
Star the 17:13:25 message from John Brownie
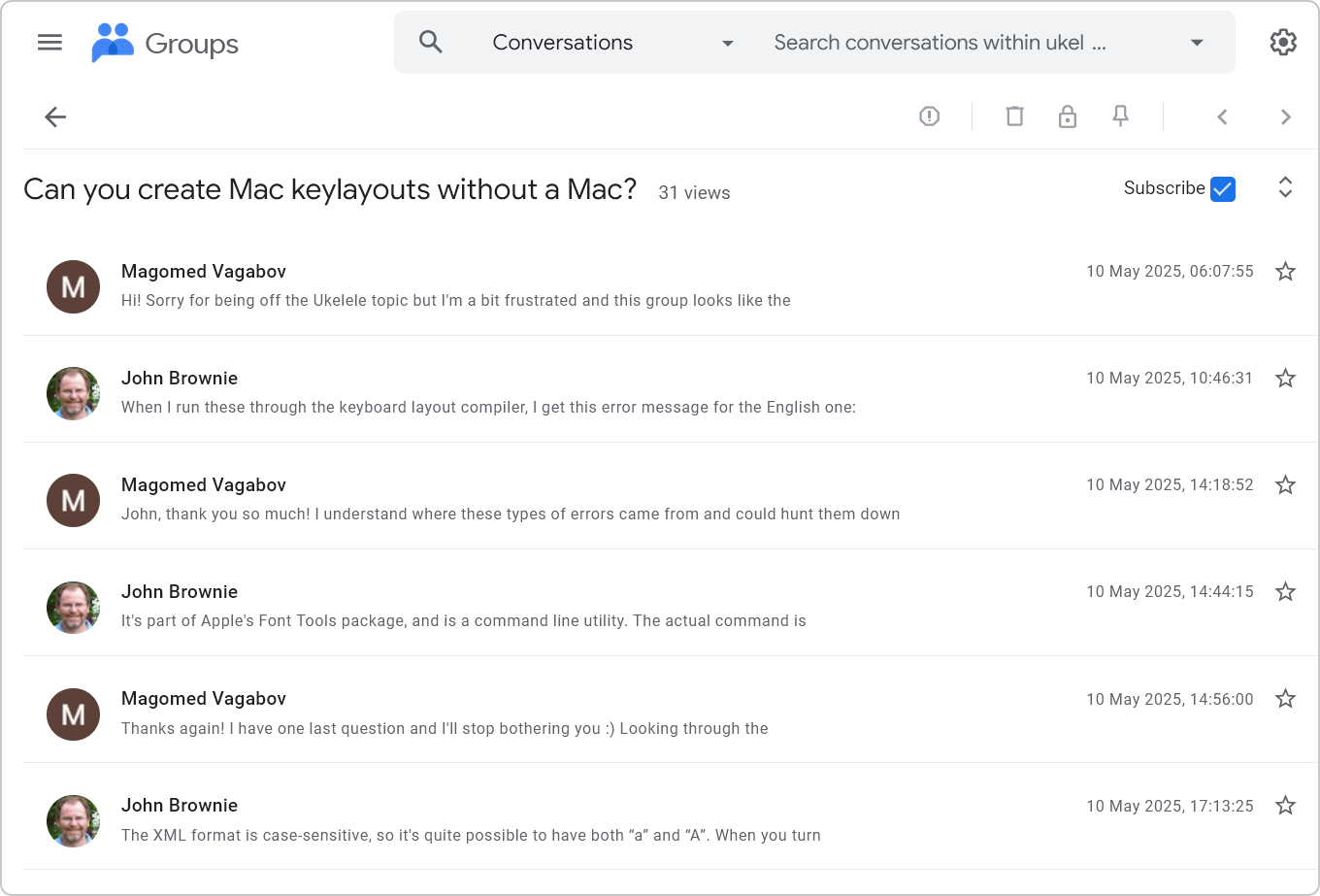(x=1285, y=806)
